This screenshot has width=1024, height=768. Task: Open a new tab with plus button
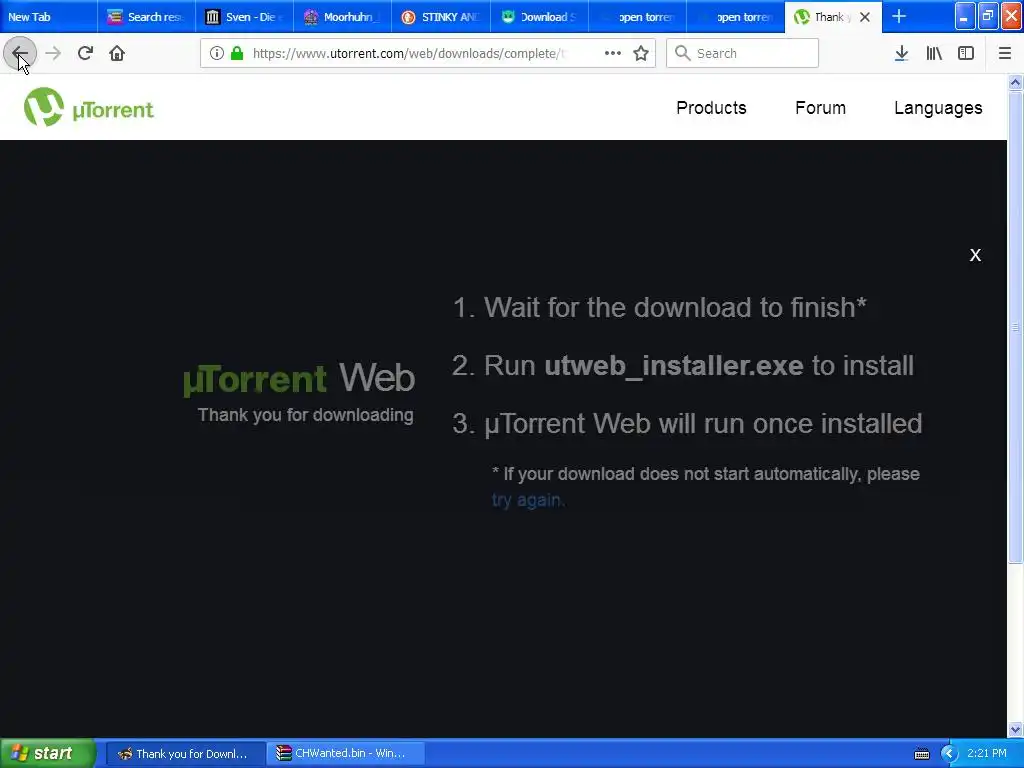[x=899, y=16]
